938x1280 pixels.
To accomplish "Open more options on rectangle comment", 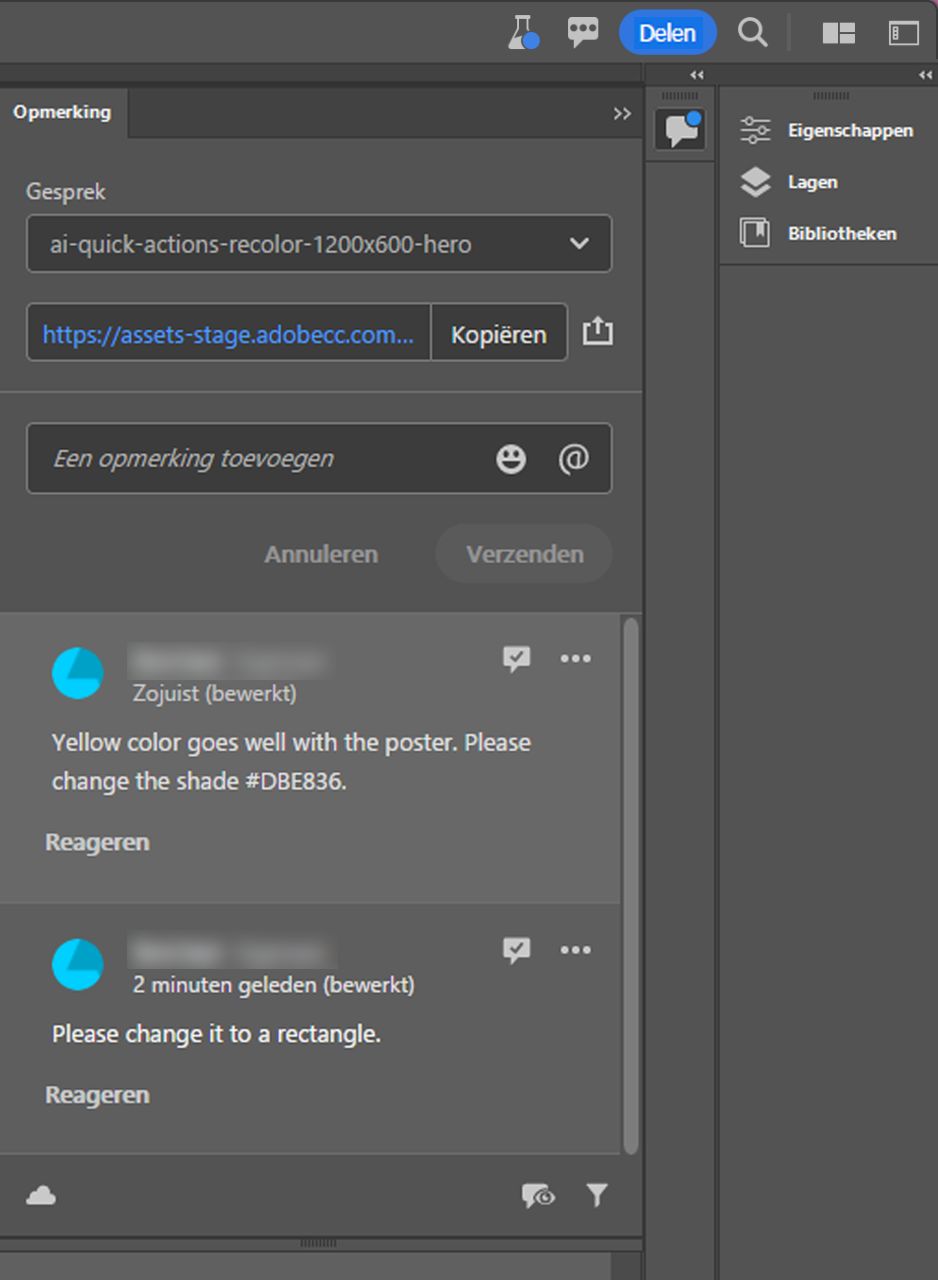I will point(576,950).
